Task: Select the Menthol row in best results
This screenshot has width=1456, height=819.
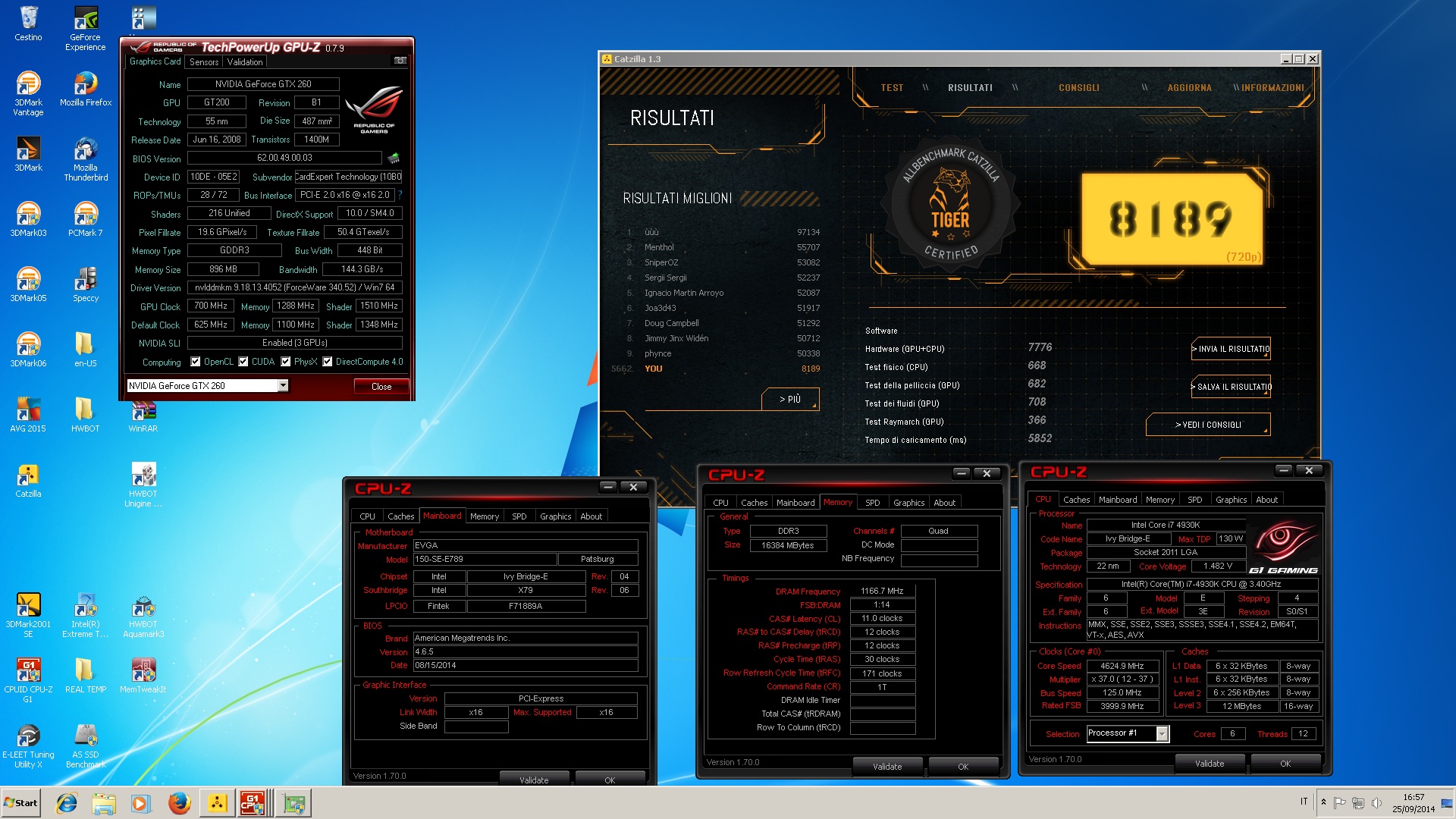Action: click(x=723, y=247)
